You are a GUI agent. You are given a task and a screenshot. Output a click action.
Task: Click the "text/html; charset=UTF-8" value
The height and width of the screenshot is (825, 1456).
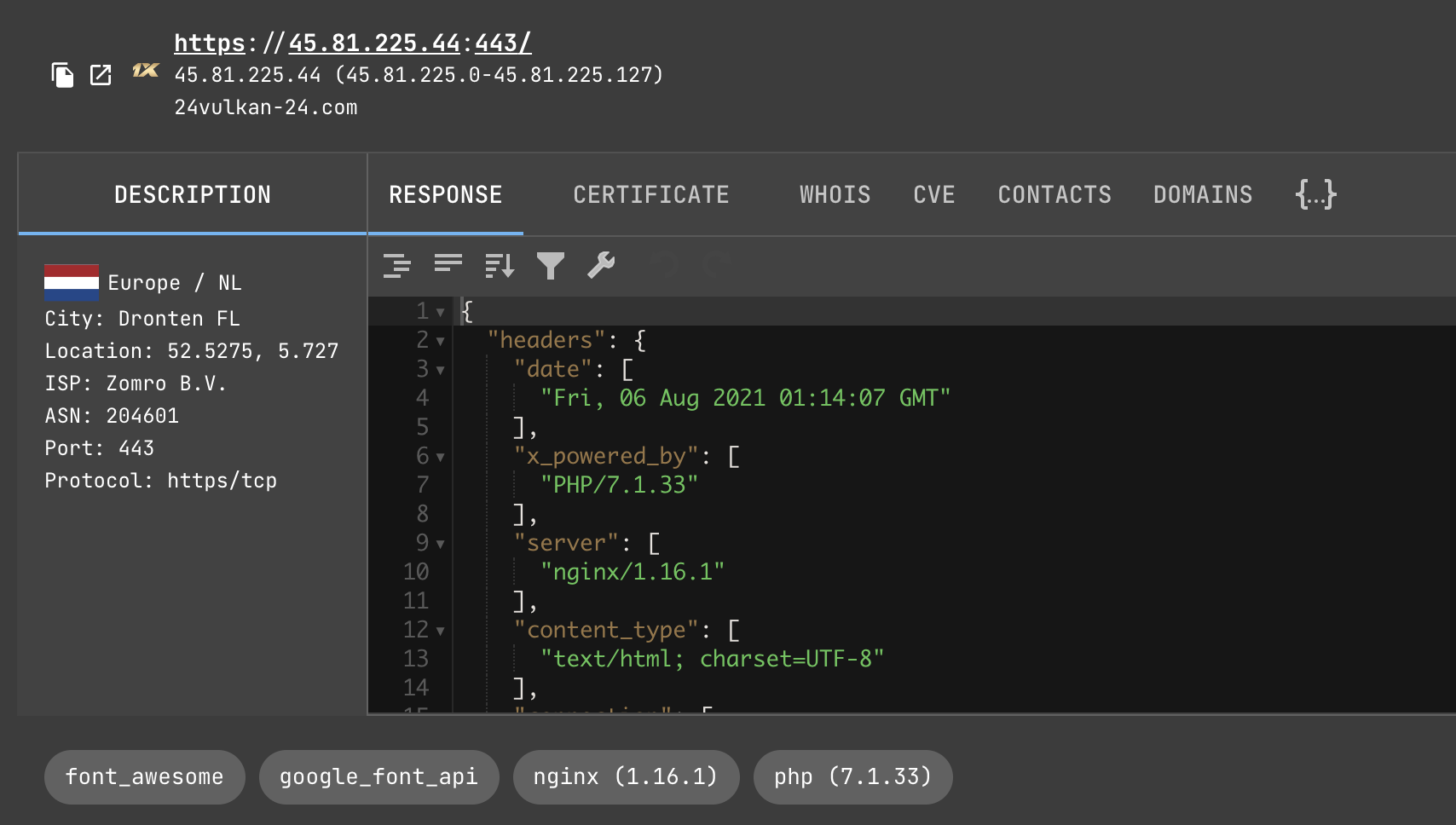click(713, 659)
